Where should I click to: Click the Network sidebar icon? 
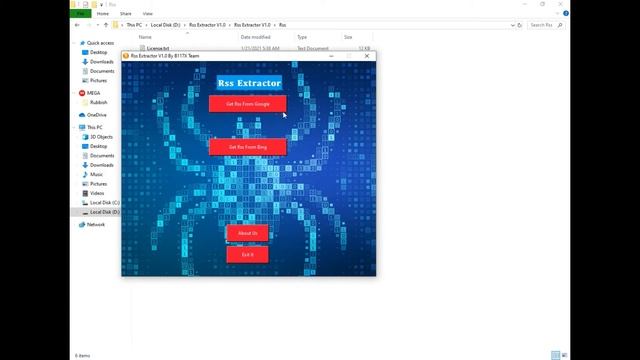(82, 224)
